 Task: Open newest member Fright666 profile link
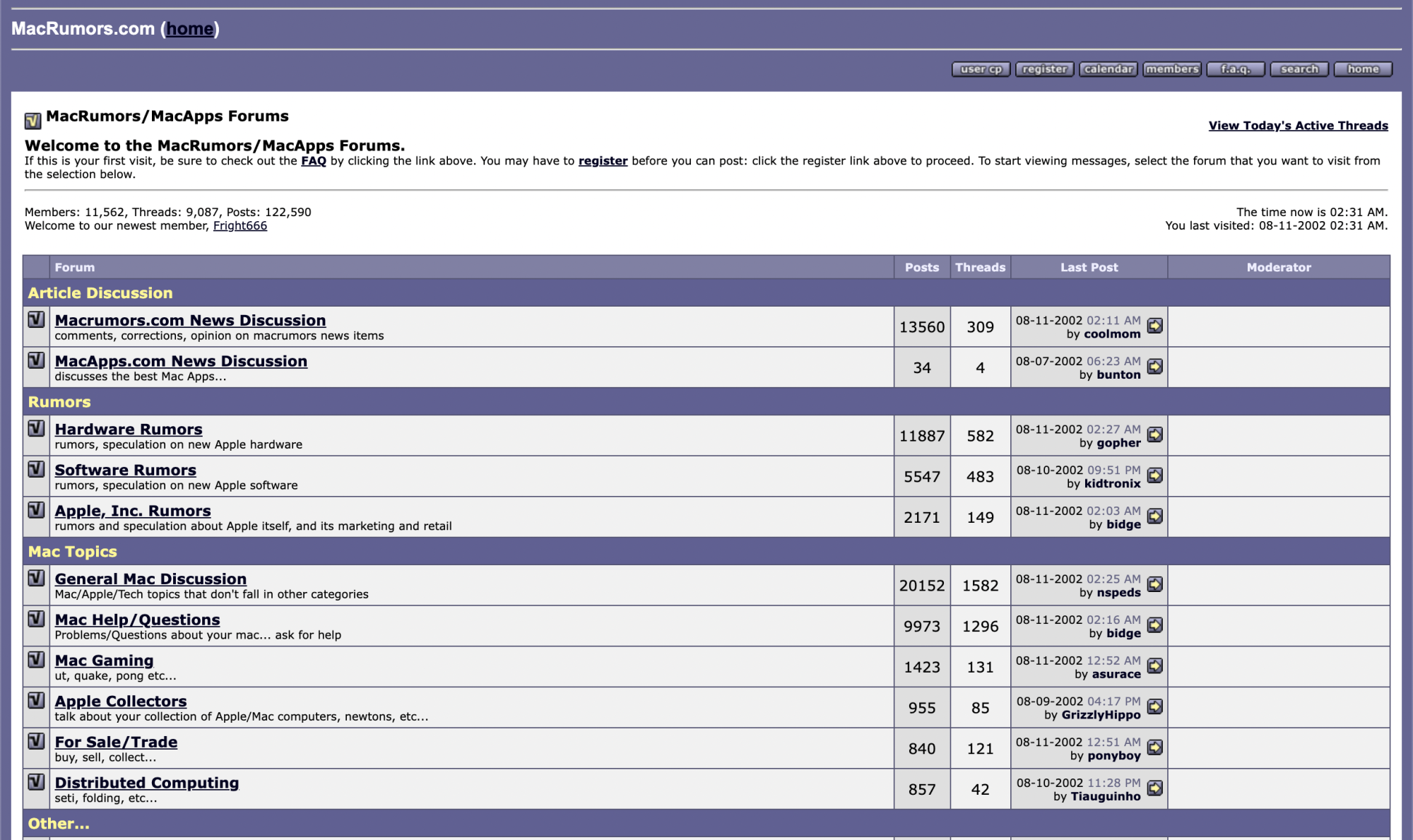pos(240,225)
